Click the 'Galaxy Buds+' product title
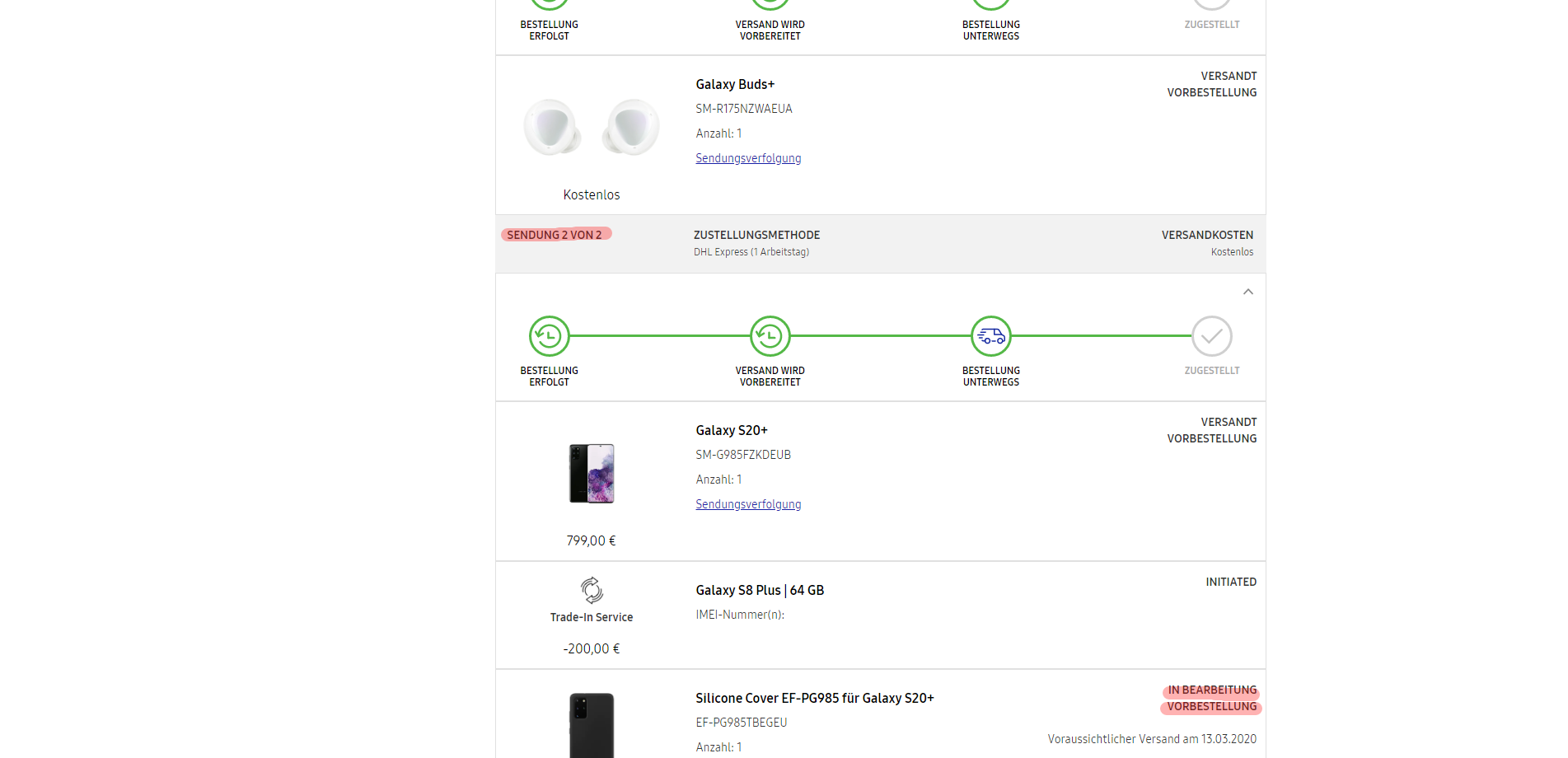 (x=735, y=84)
